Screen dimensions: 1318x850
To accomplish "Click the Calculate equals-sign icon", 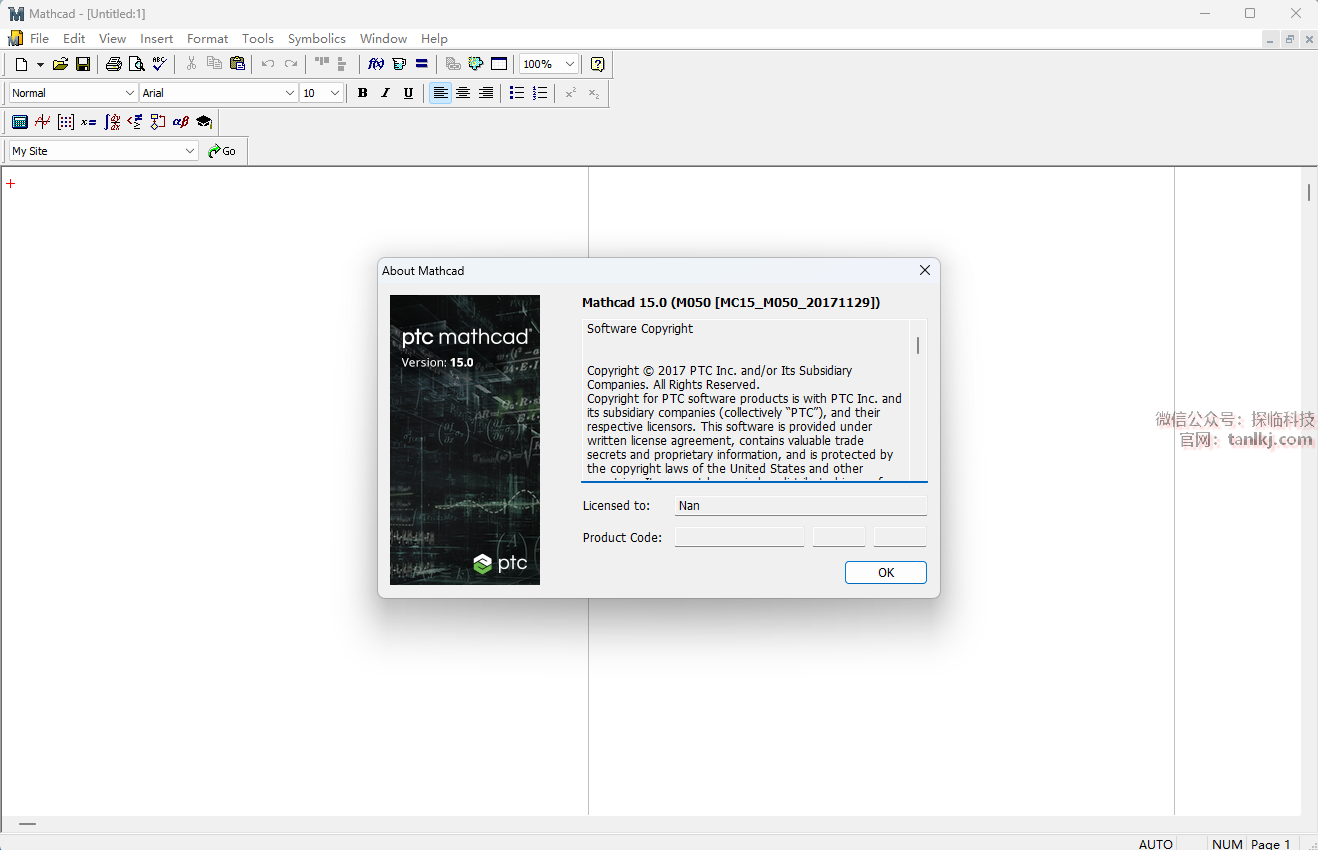I will point(422,64).
